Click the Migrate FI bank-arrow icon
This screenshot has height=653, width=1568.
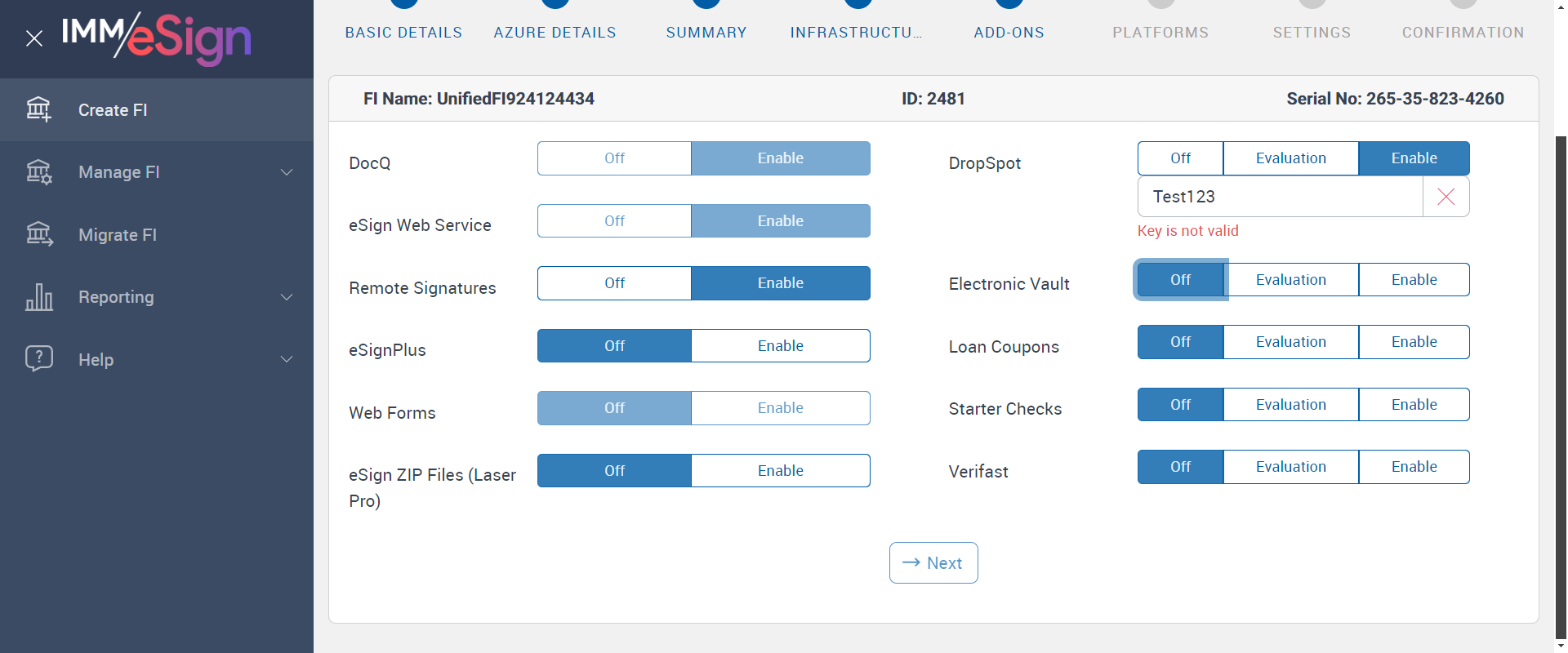(x=38, y=235)
